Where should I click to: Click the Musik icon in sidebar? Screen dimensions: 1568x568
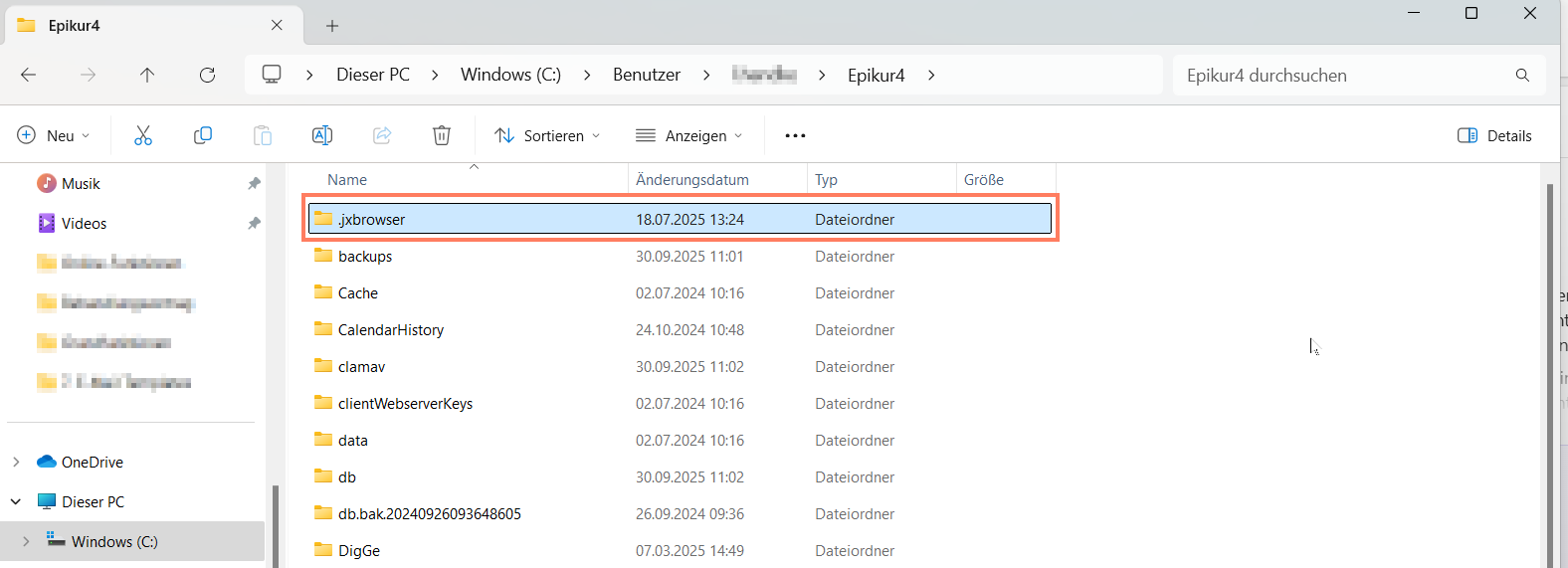tap(46, 183)
